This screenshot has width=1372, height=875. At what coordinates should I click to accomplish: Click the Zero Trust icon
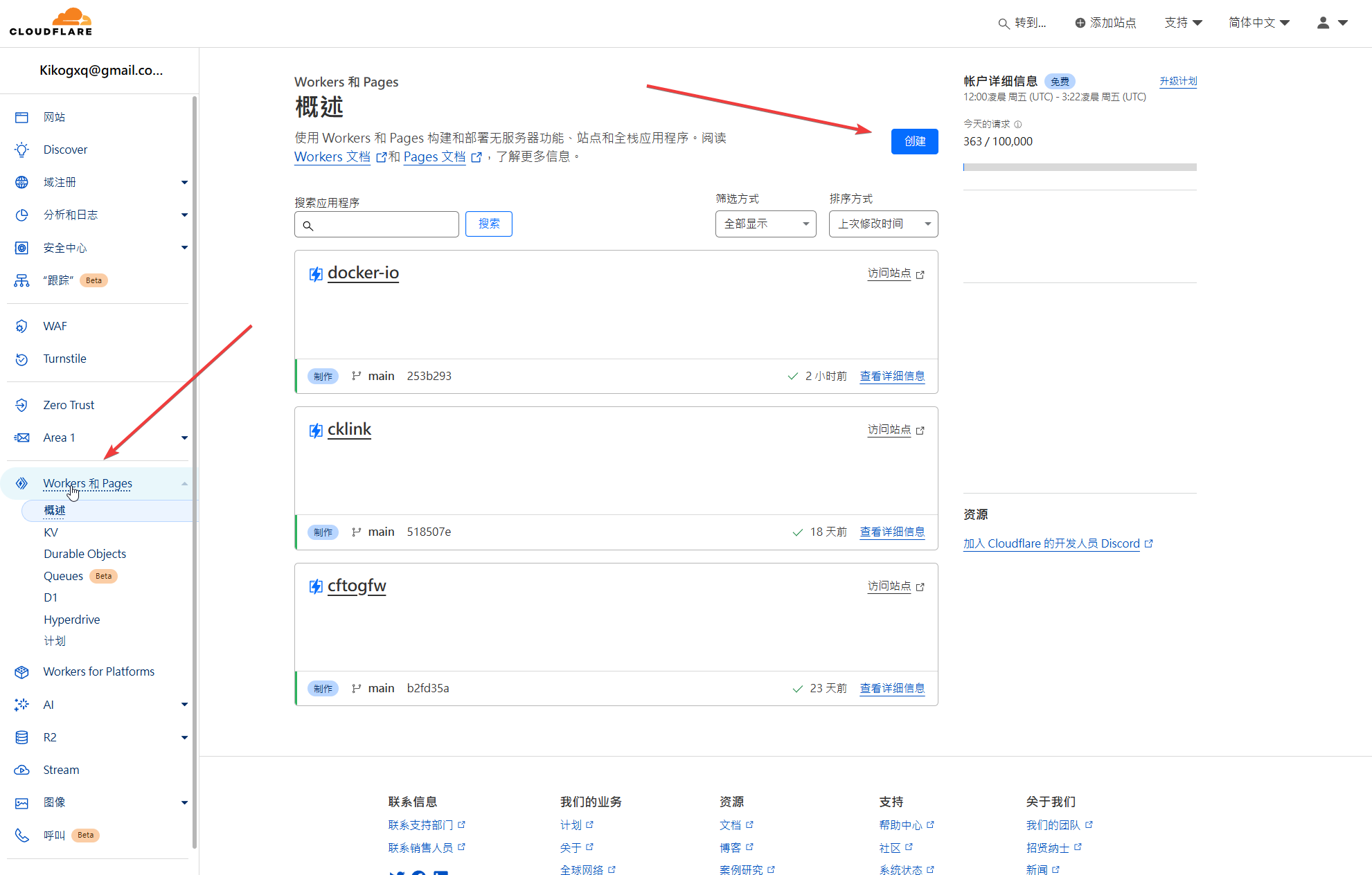(21, 405)
